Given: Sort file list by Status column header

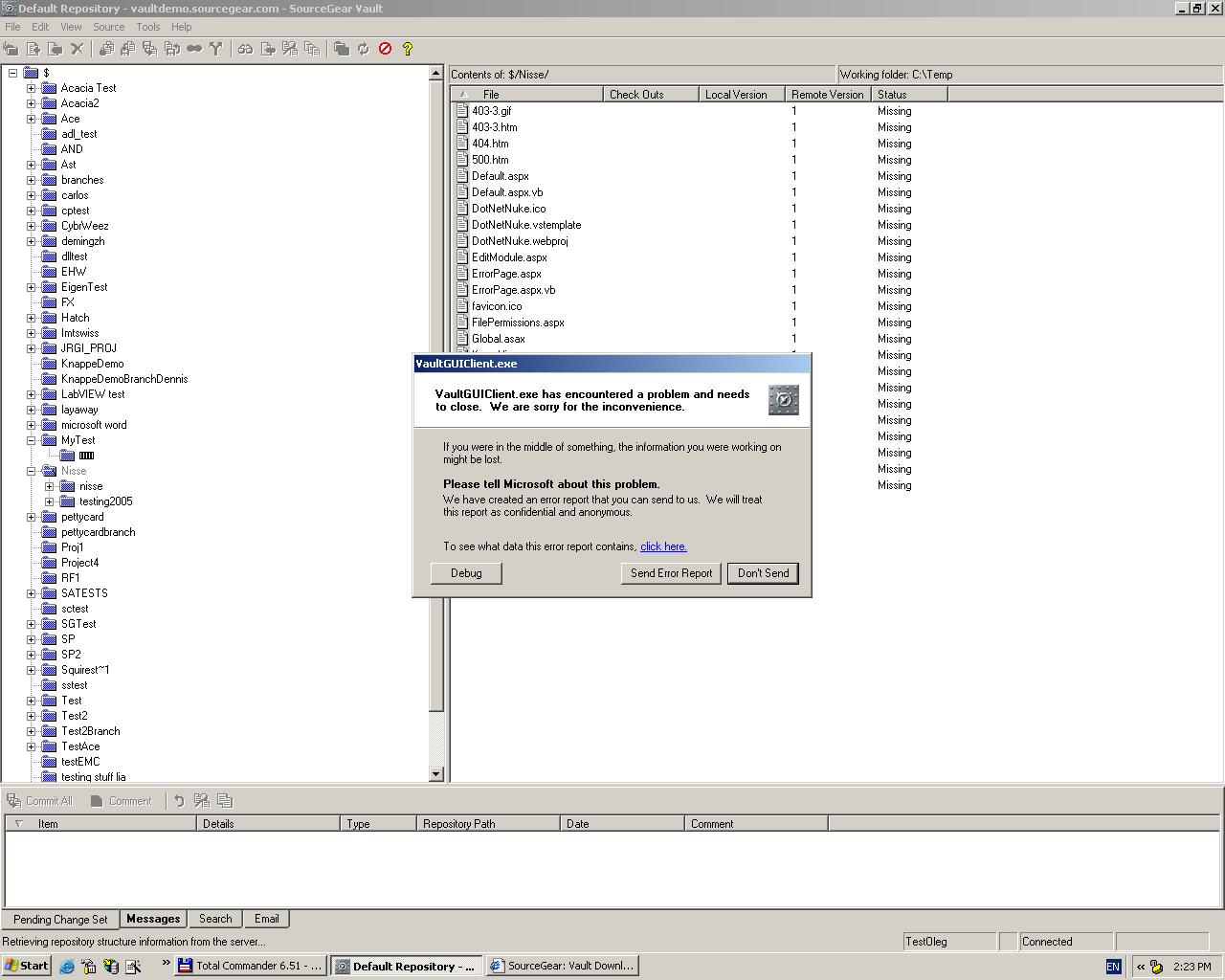Looking at the screenshot, I should coord(909,95).
